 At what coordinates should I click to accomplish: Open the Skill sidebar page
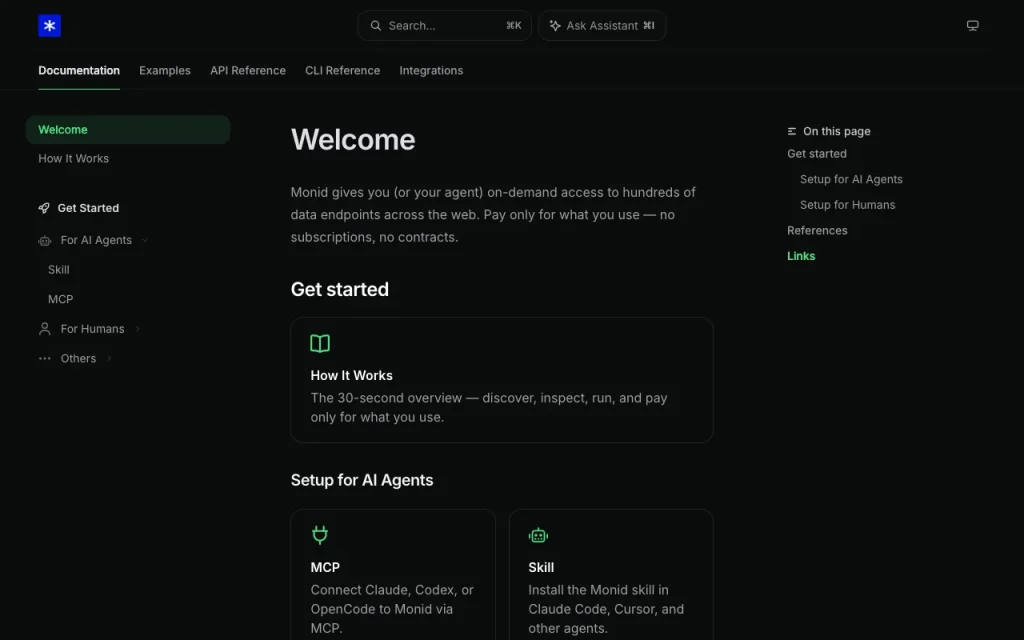(59, 270)
